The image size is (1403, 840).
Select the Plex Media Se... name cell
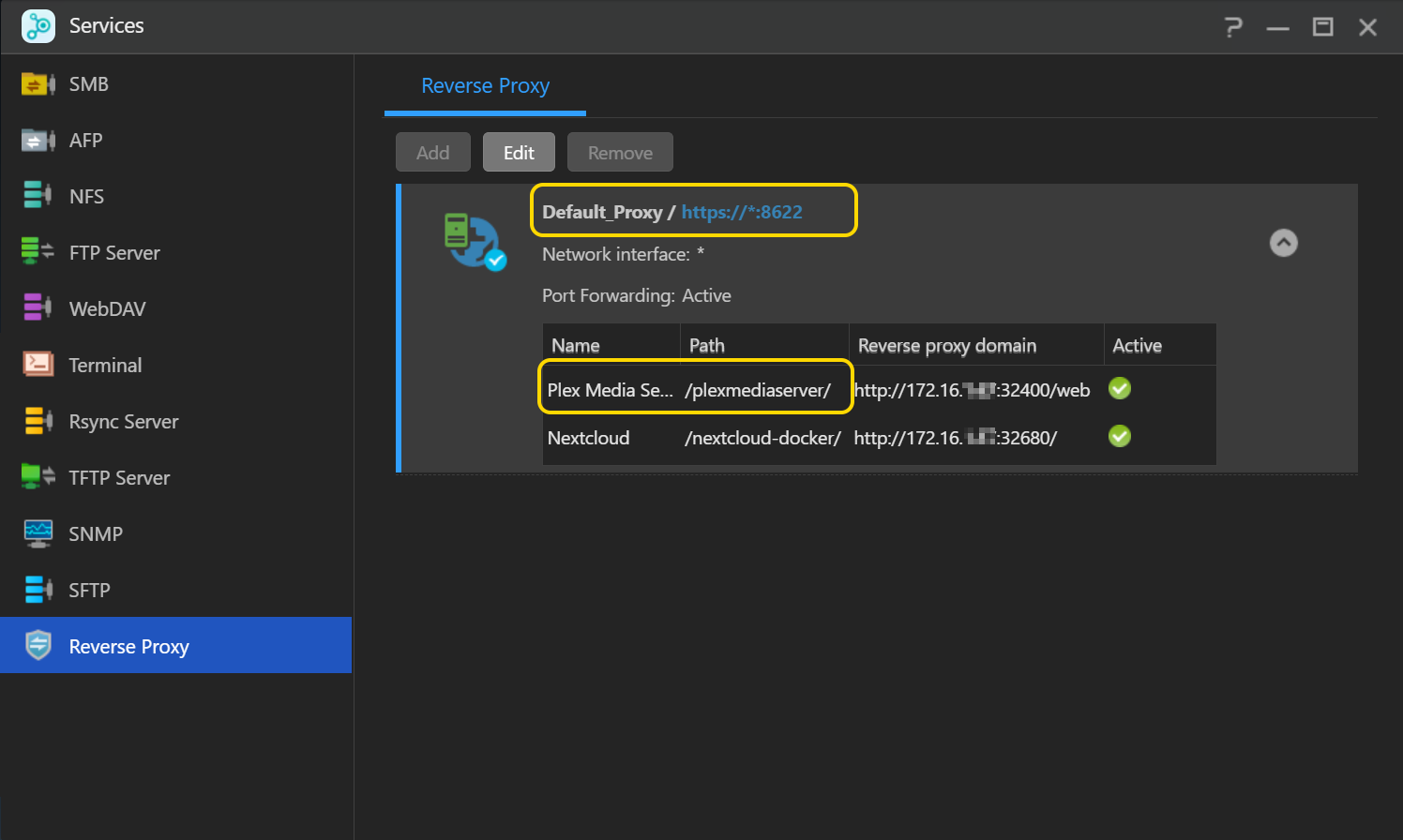(x=611, y=390)
